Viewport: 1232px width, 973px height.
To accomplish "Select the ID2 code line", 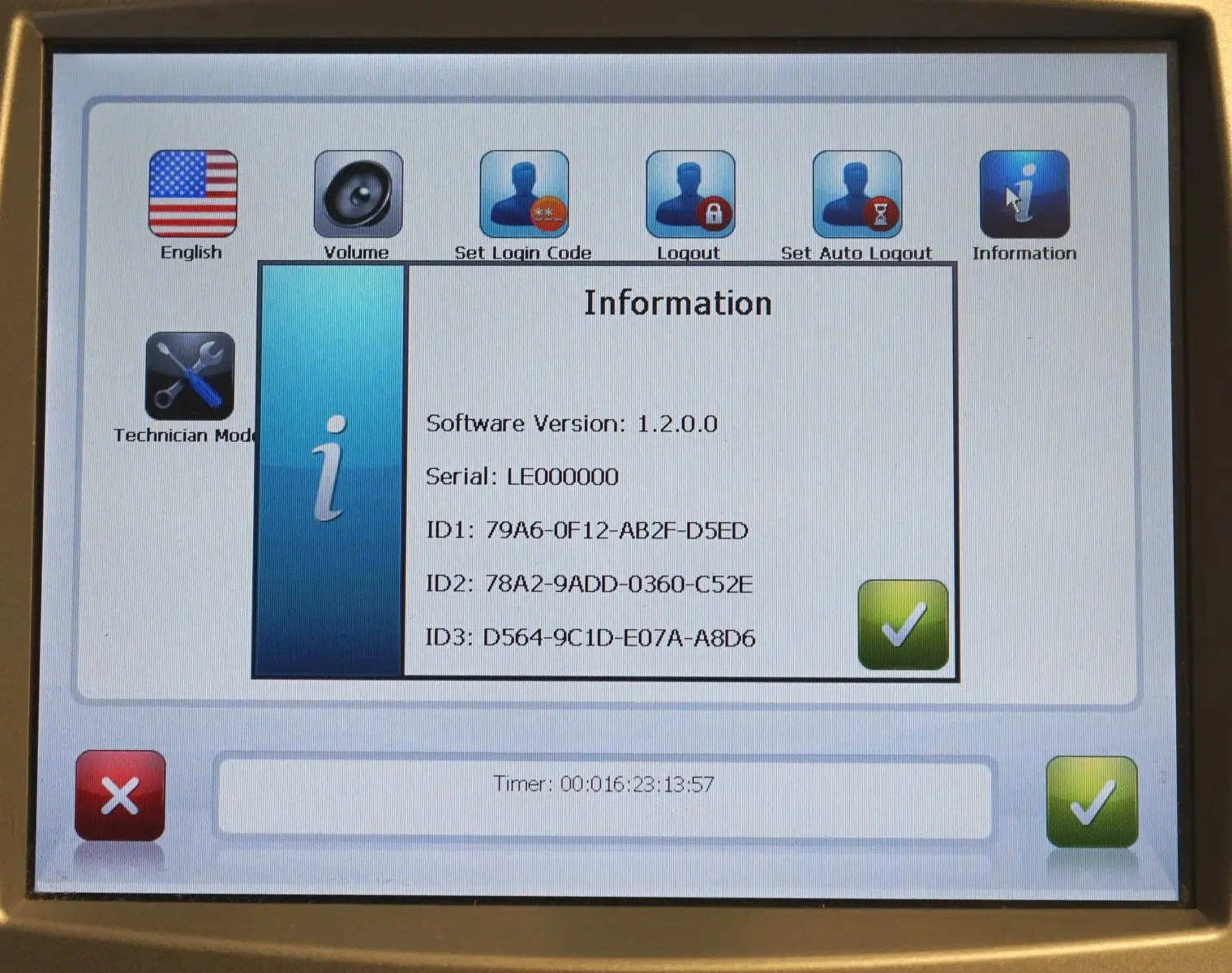I will tap(589, 584).
